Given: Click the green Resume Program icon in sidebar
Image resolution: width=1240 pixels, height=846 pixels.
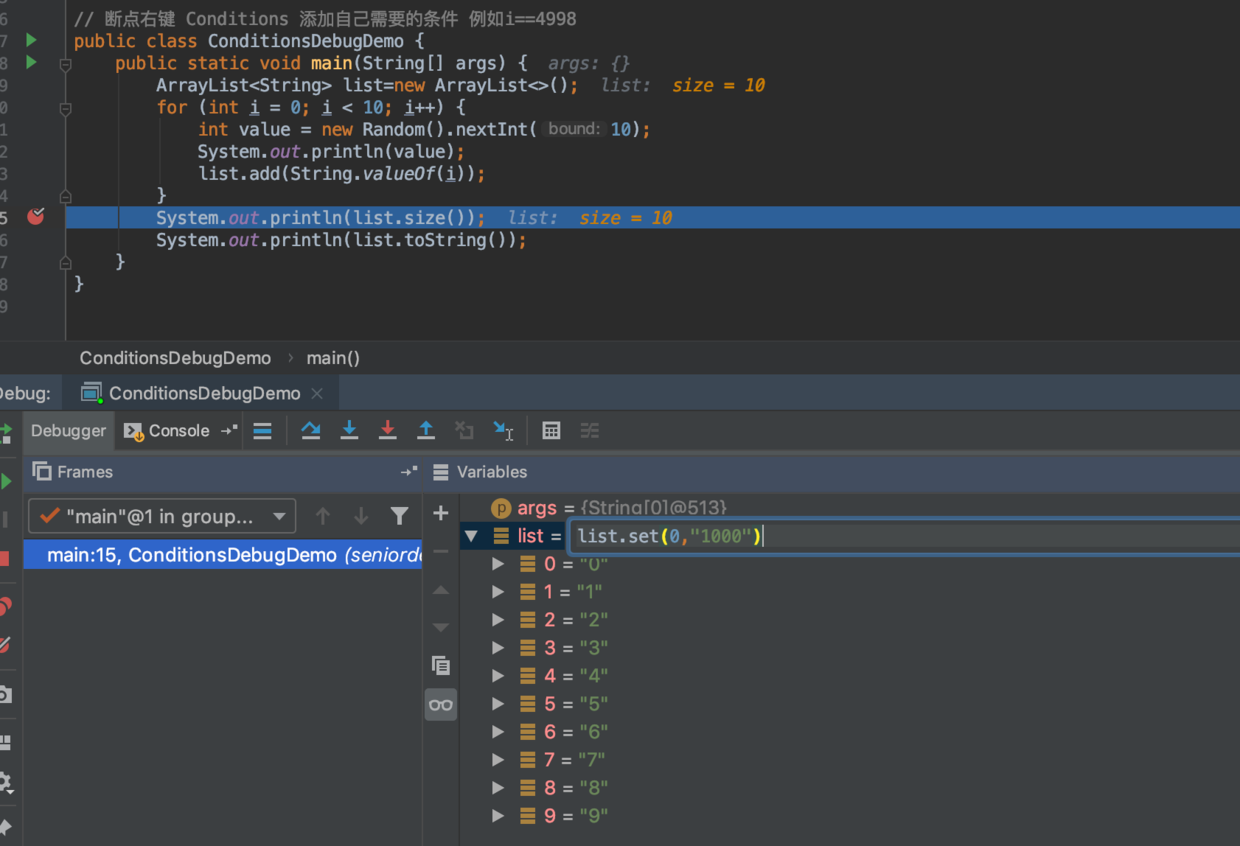Looking at the screenshot, I should point(6,481).
